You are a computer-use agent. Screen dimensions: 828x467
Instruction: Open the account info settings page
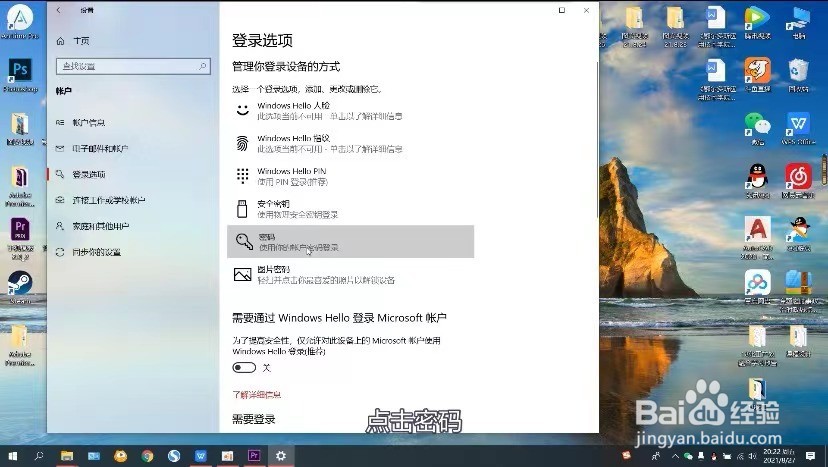pos(80,123)
